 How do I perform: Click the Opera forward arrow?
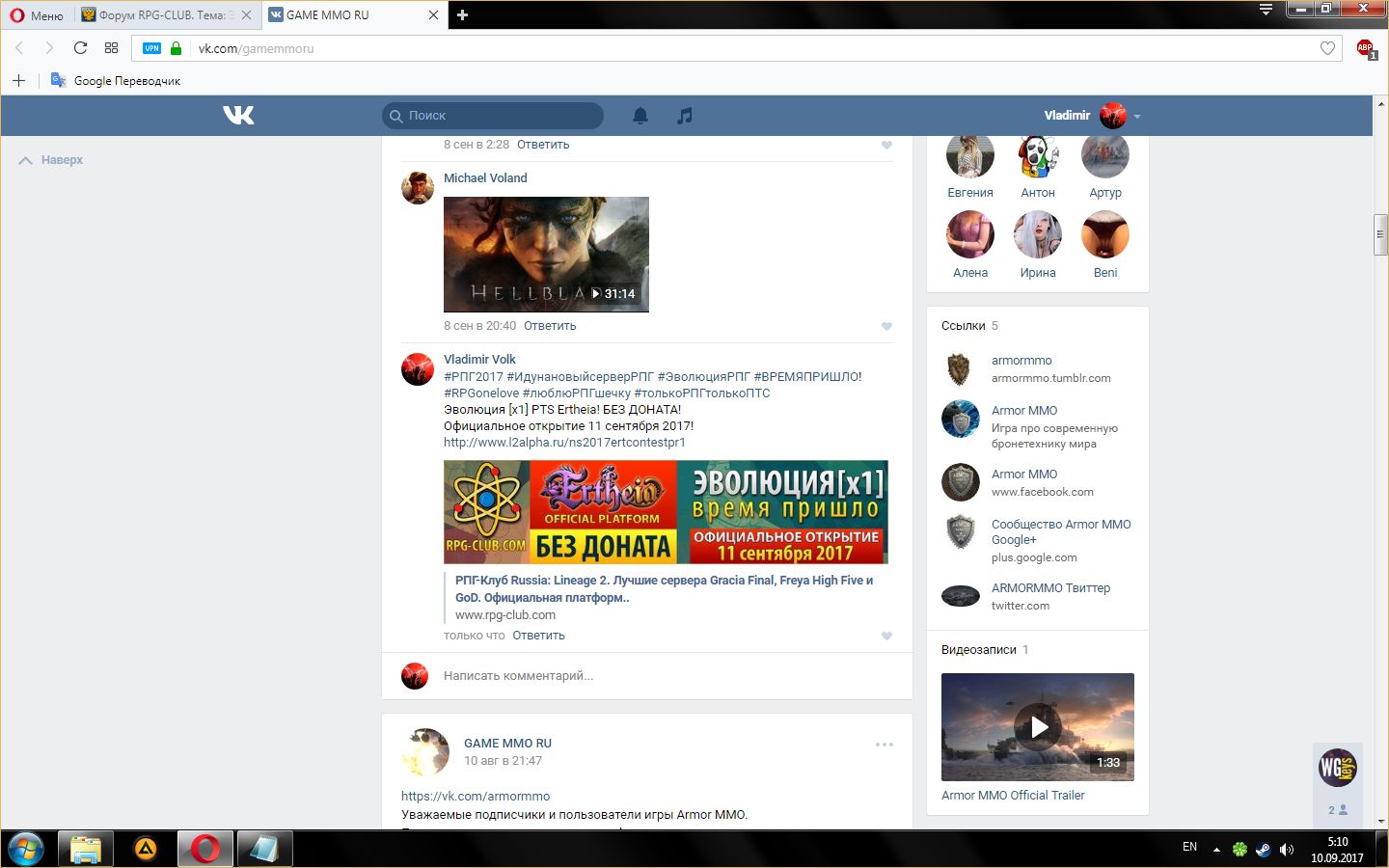49,48
